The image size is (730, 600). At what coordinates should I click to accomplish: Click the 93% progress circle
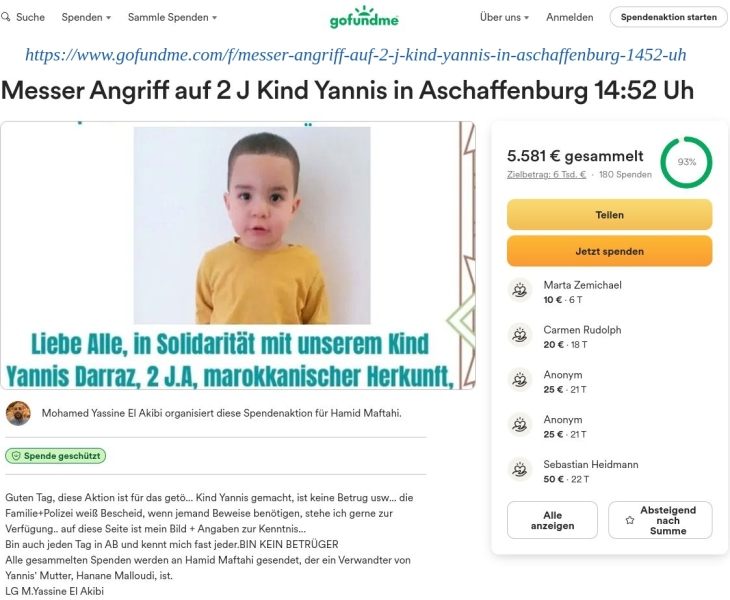coord(686,162)
